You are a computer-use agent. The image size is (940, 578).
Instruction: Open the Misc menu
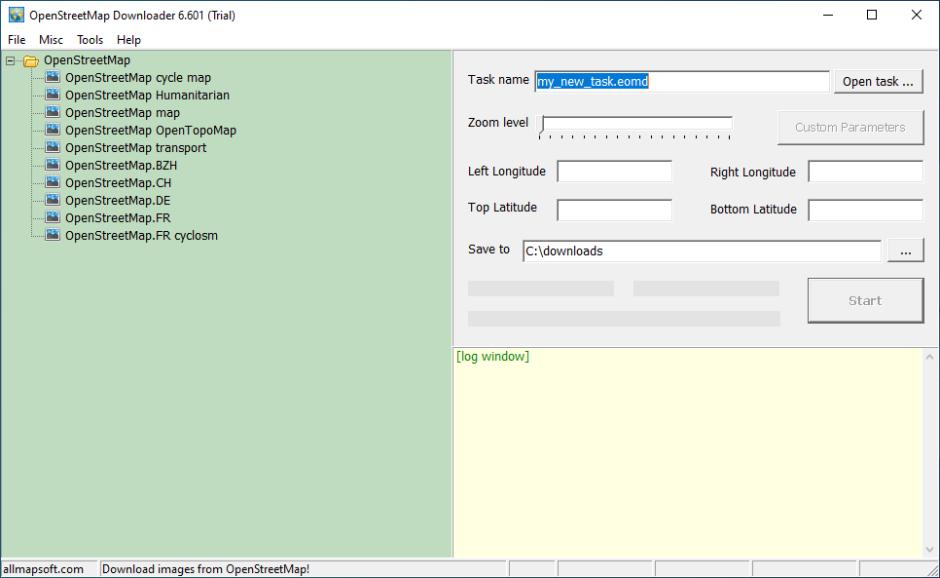[51, 40]
